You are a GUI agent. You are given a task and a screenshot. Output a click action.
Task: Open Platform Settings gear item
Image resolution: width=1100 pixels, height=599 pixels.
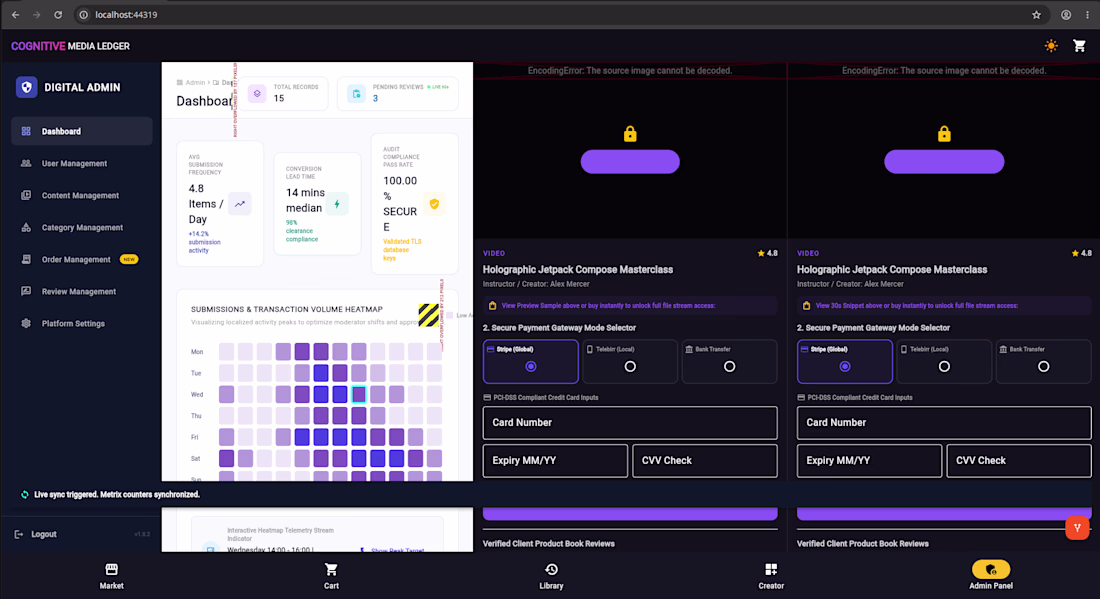click(x=81, y=323)
